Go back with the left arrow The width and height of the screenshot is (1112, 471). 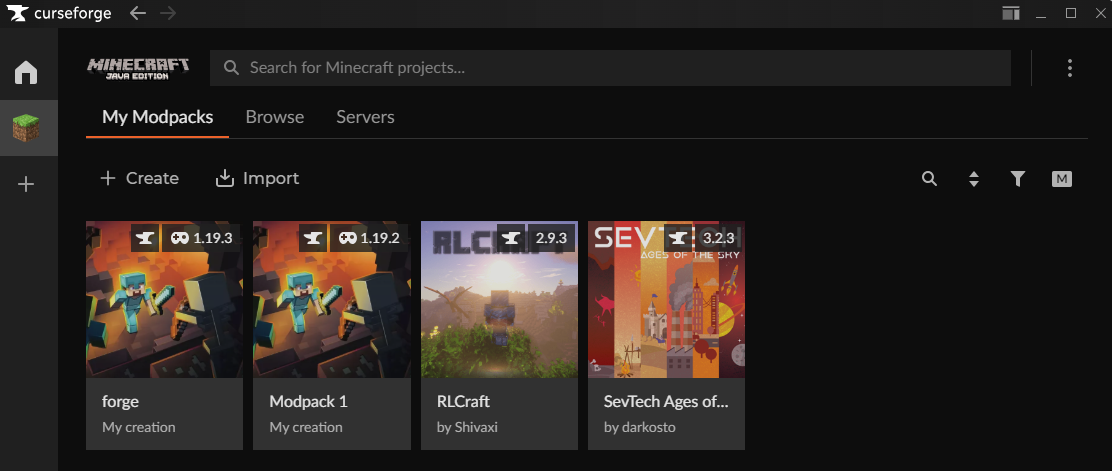tap(138, 13)
